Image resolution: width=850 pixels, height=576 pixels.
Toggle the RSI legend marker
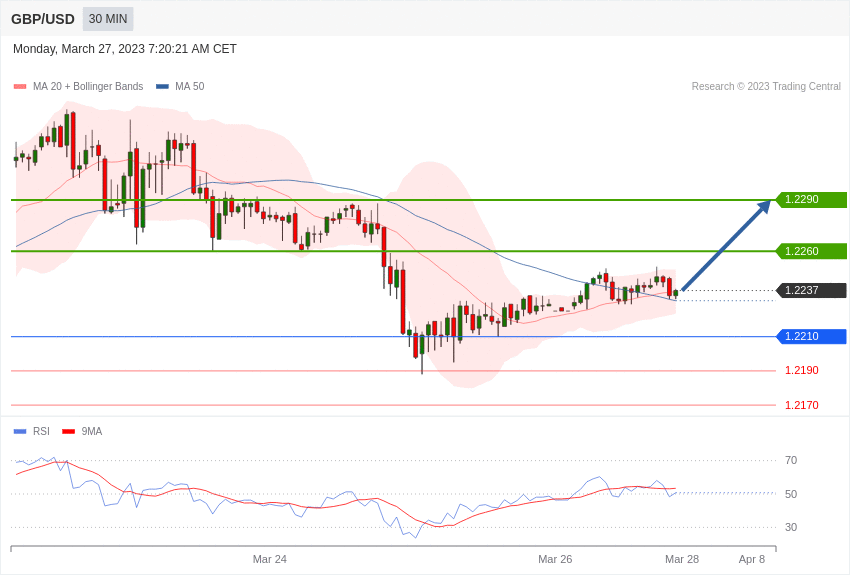20,432
